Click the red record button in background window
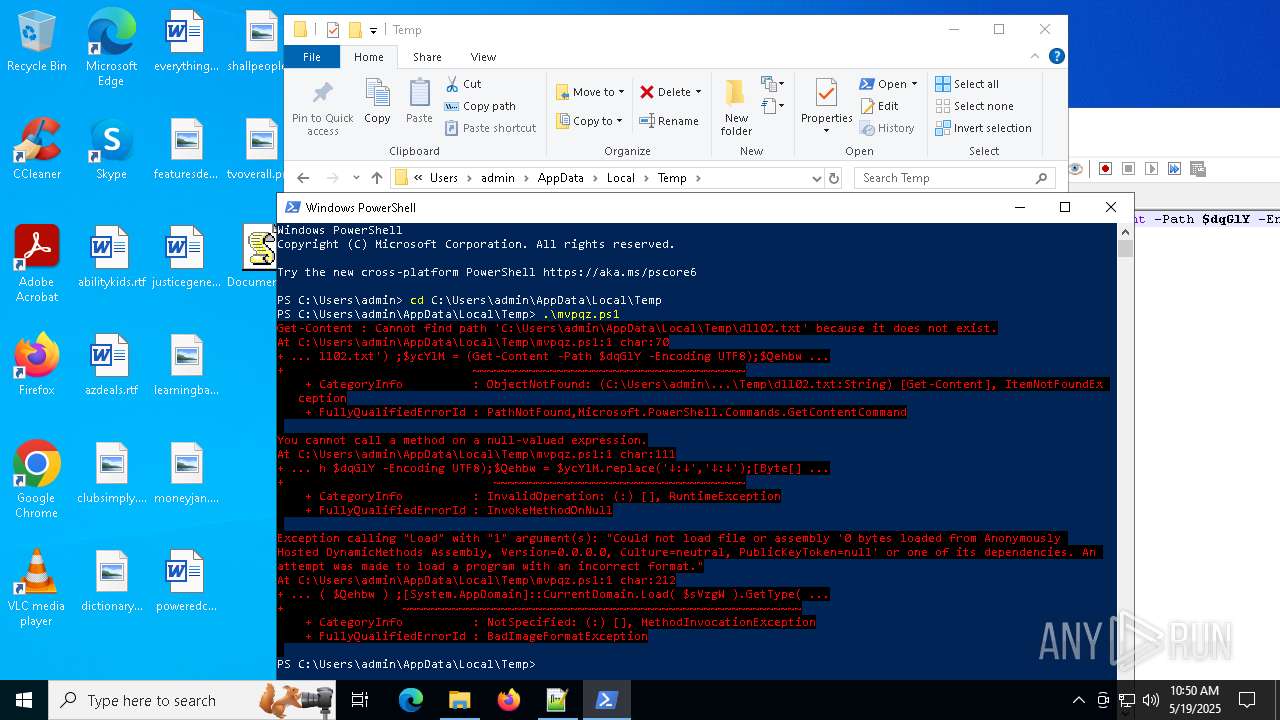The height and width of the screenshot is (720, 1280). click(1105, 169)
